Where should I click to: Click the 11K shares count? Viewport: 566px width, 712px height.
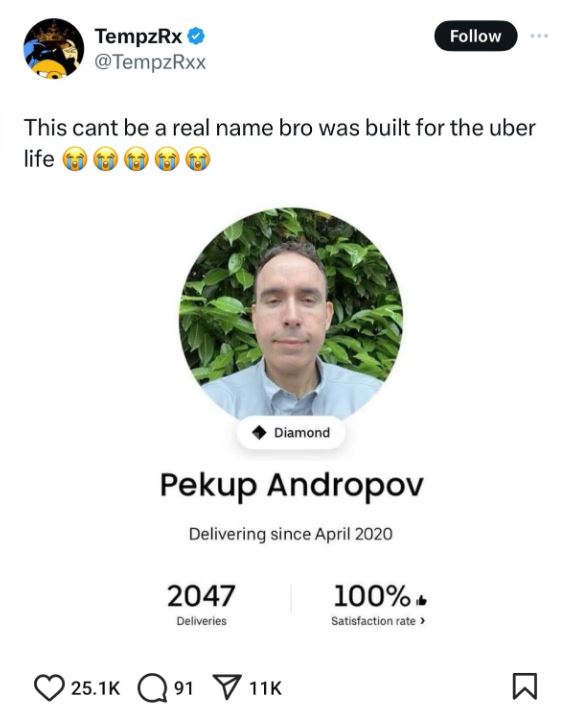266,688
